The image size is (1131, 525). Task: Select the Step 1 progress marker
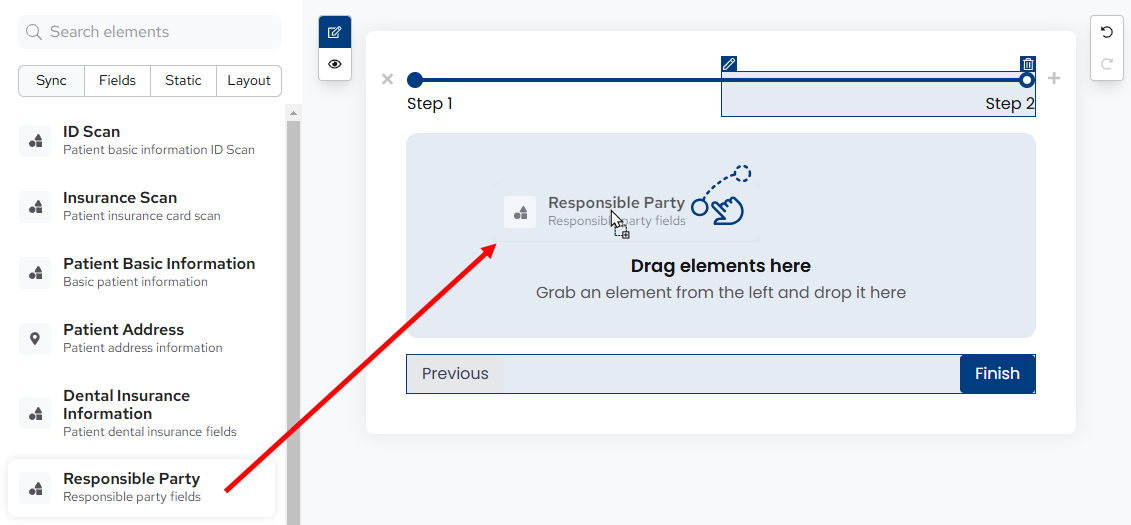(x=414, y=79)
